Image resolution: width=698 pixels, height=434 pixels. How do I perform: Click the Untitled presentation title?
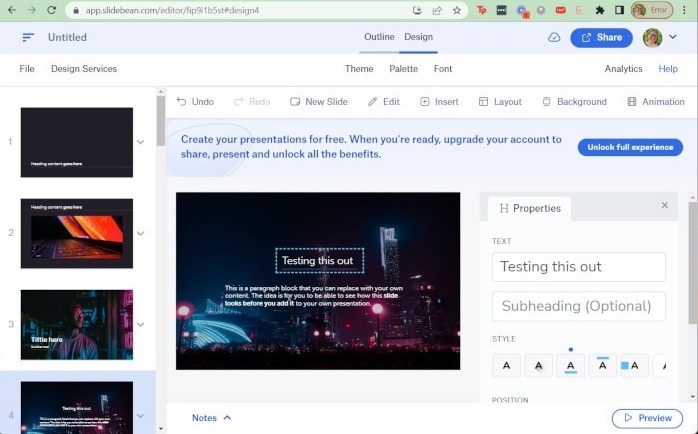67,37
